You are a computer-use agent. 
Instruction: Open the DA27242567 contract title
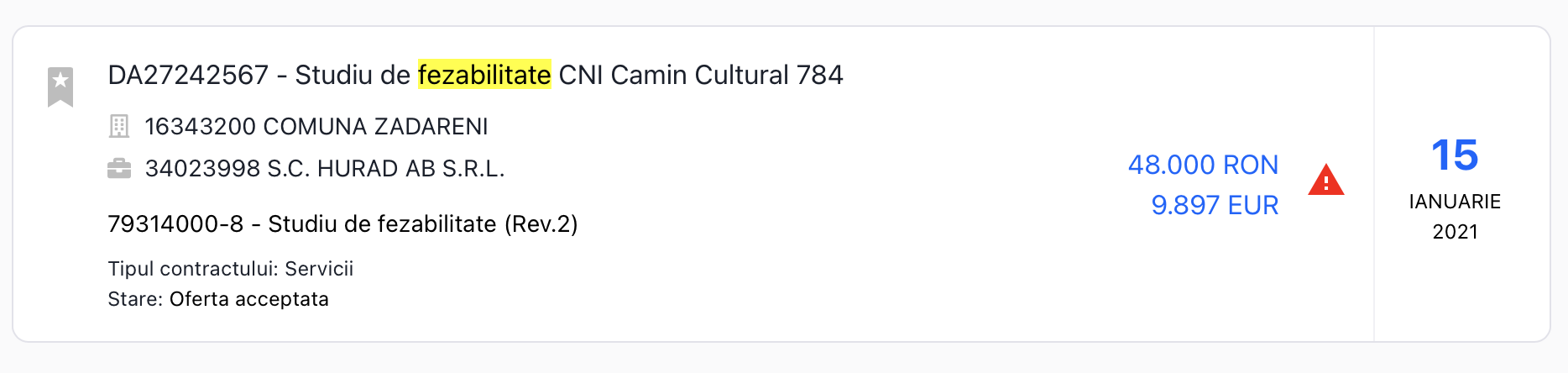point(188,76)
